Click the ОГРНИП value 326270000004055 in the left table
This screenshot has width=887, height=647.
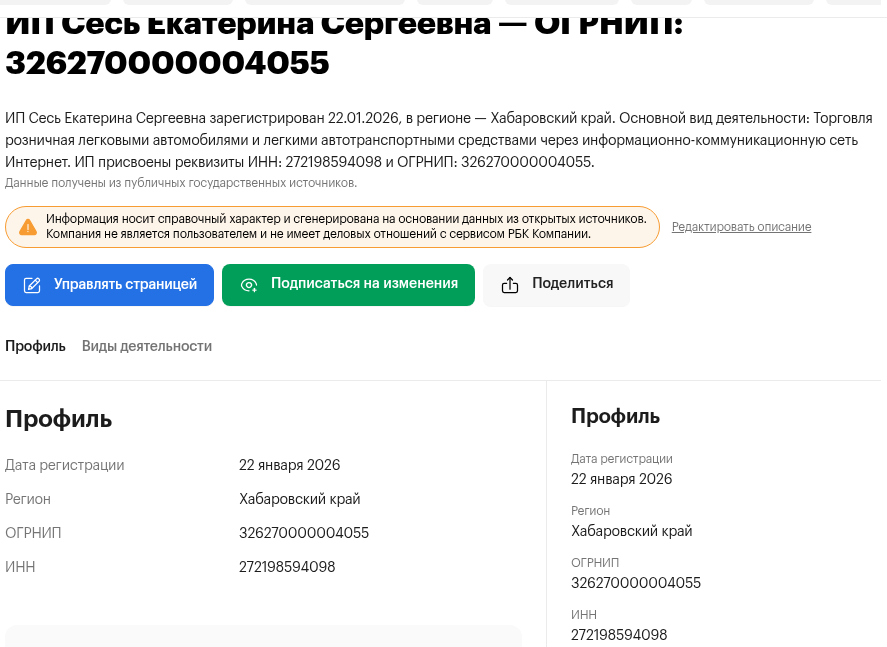coord(304,533)
